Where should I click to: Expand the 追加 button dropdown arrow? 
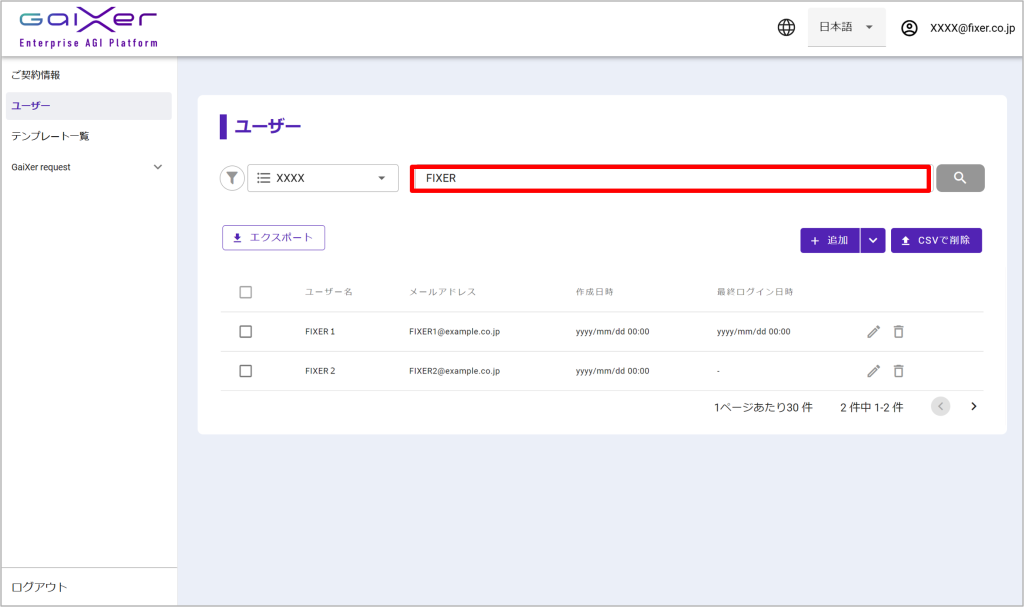click(873, 240)
